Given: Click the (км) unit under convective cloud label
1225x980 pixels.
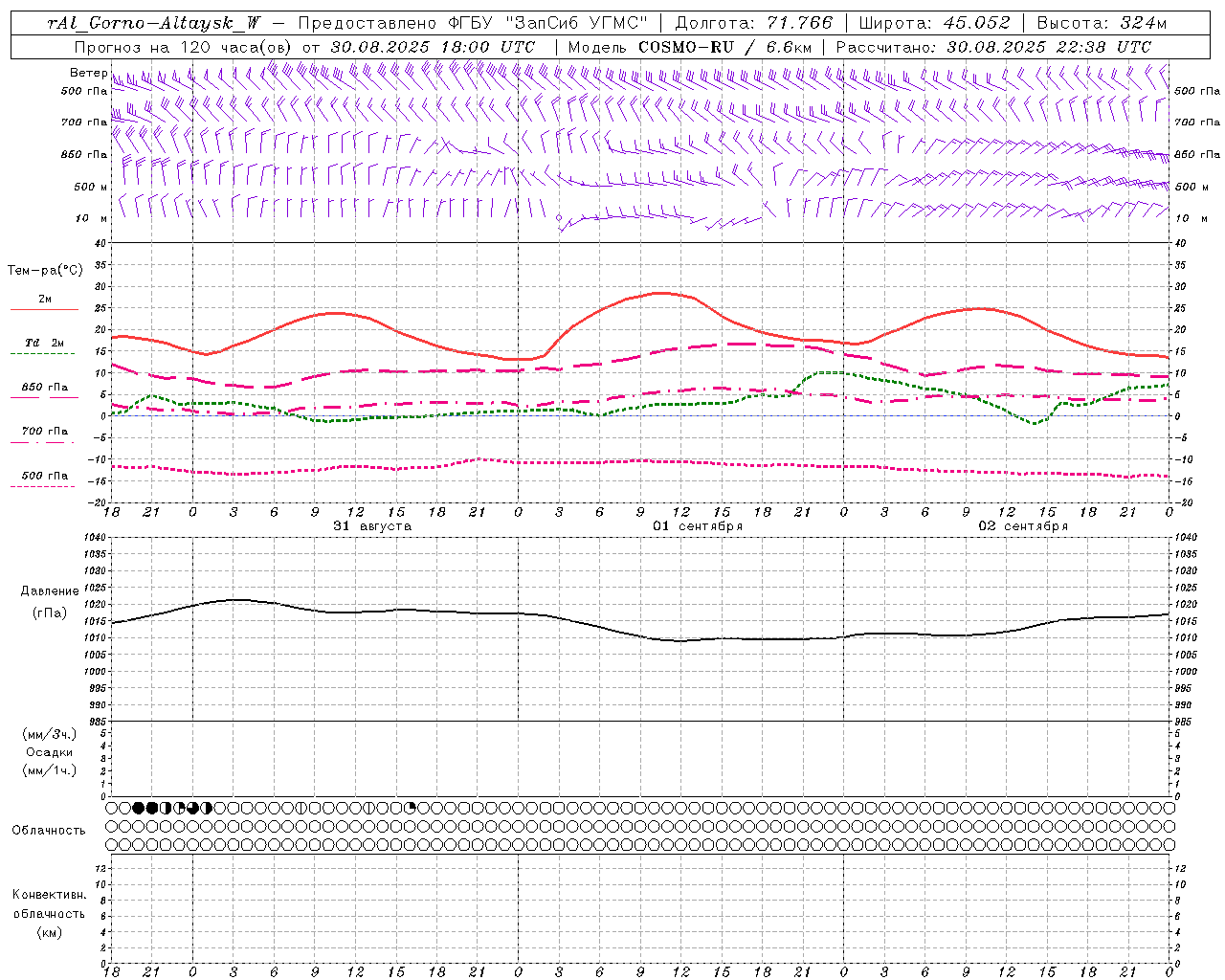Looking at the screenshot, I should 50,932.
